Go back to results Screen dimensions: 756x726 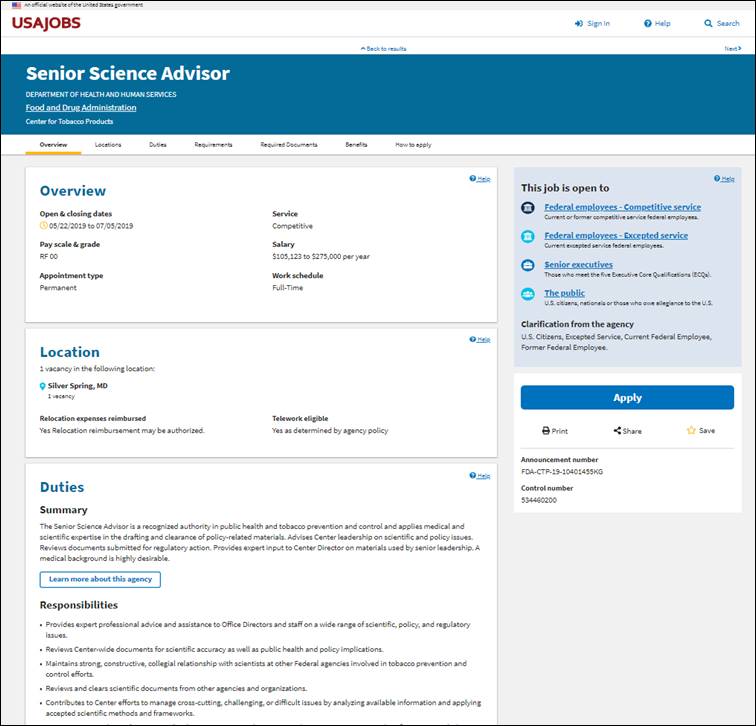383,49
